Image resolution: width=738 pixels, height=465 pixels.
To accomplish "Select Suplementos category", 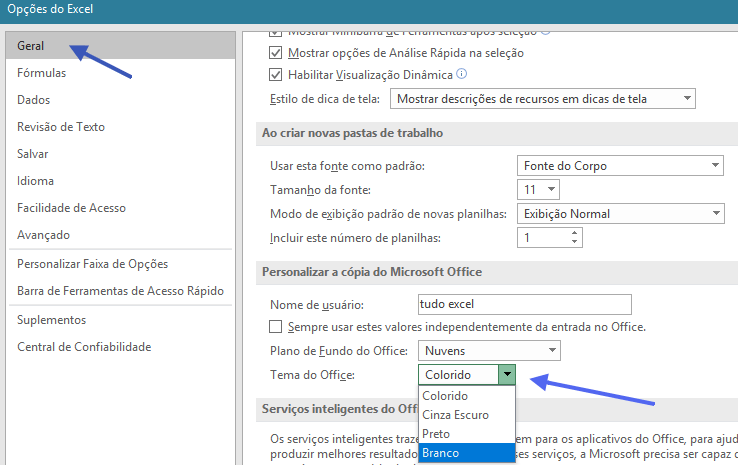I will click(x=120, y=320).
